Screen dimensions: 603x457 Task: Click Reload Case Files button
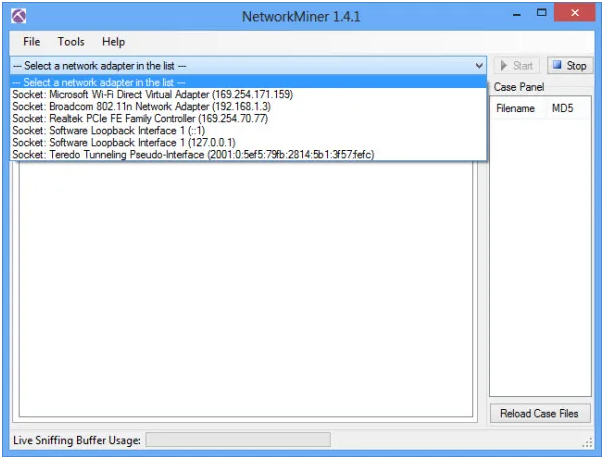(540, 414)
